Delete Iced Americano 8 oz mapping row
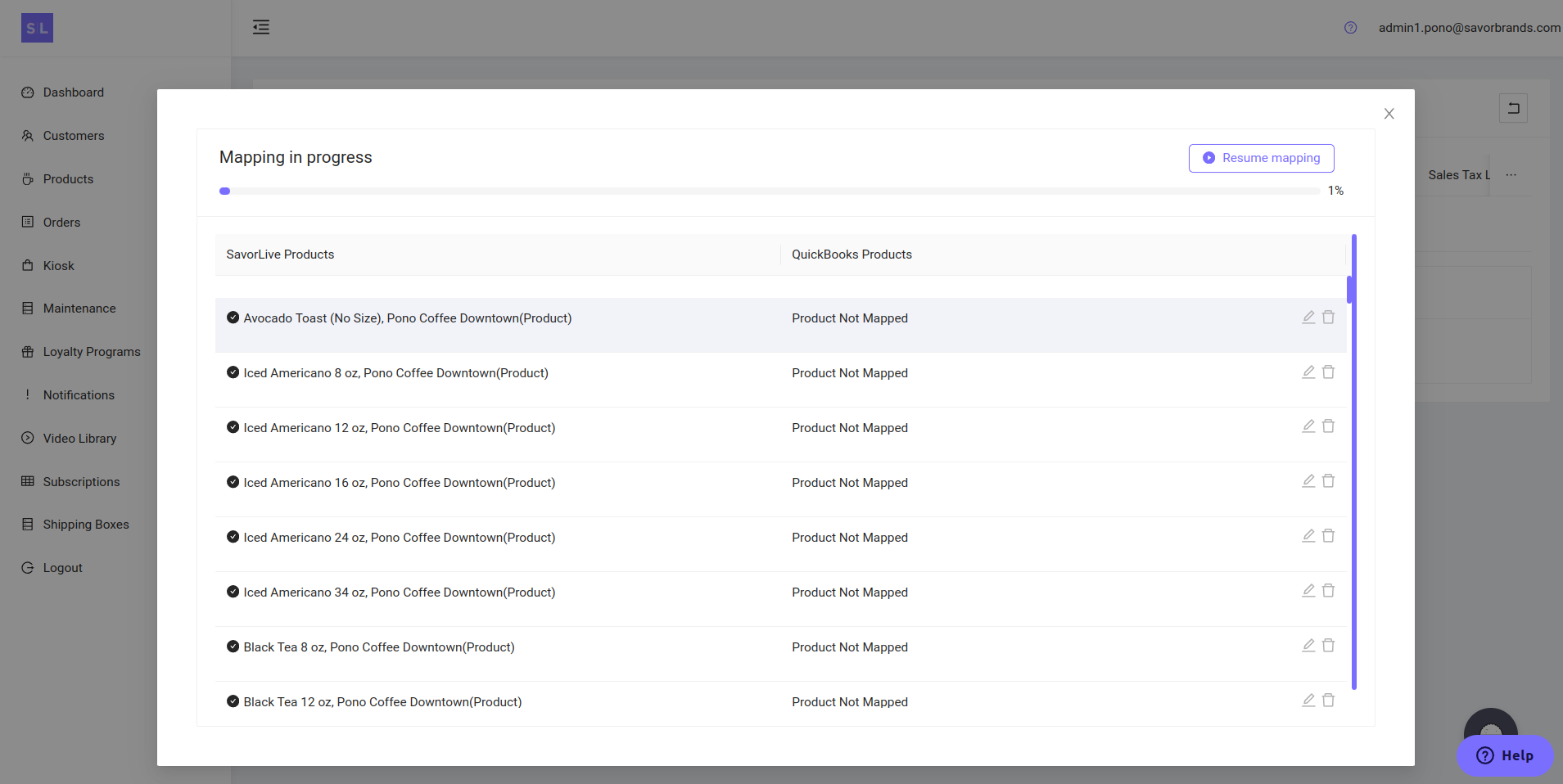Screen dimensions: 1563x784 (x=1328, y=372)
